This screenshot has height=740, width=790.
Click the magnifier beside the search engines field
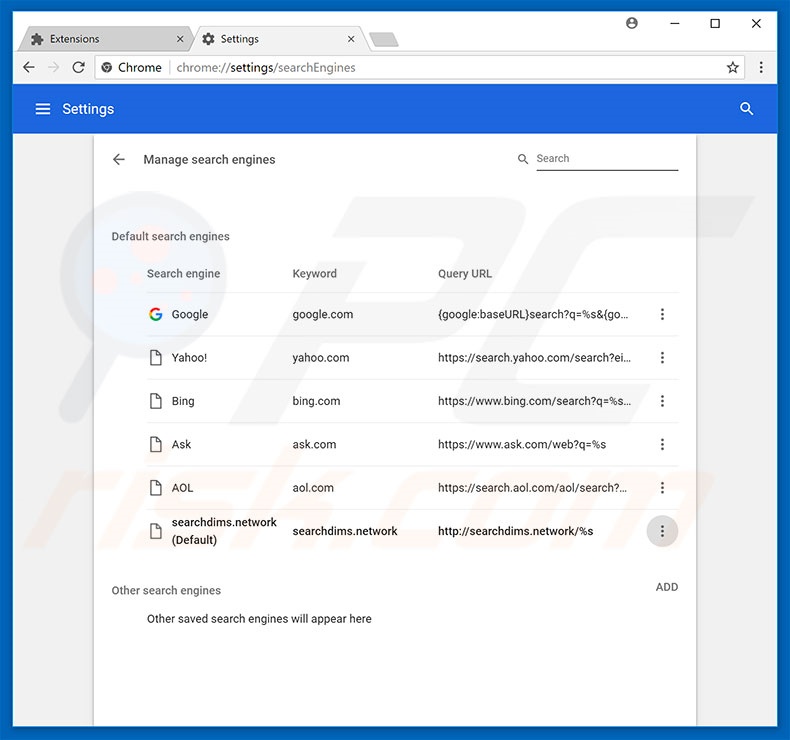tap(522, 159)
